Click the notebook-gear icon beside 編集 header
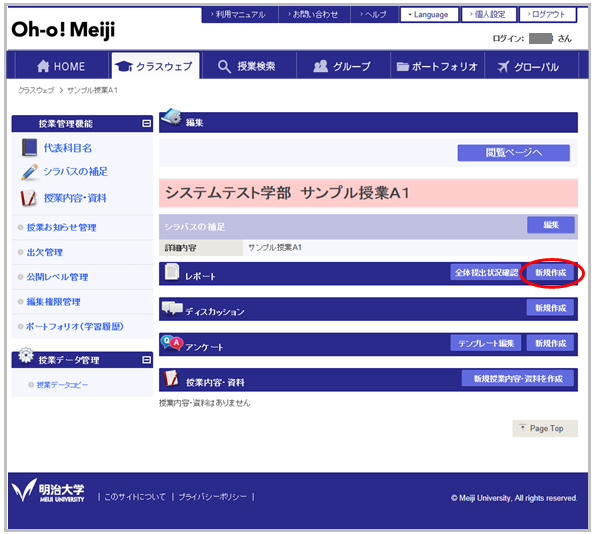 (x=171, y=117)
